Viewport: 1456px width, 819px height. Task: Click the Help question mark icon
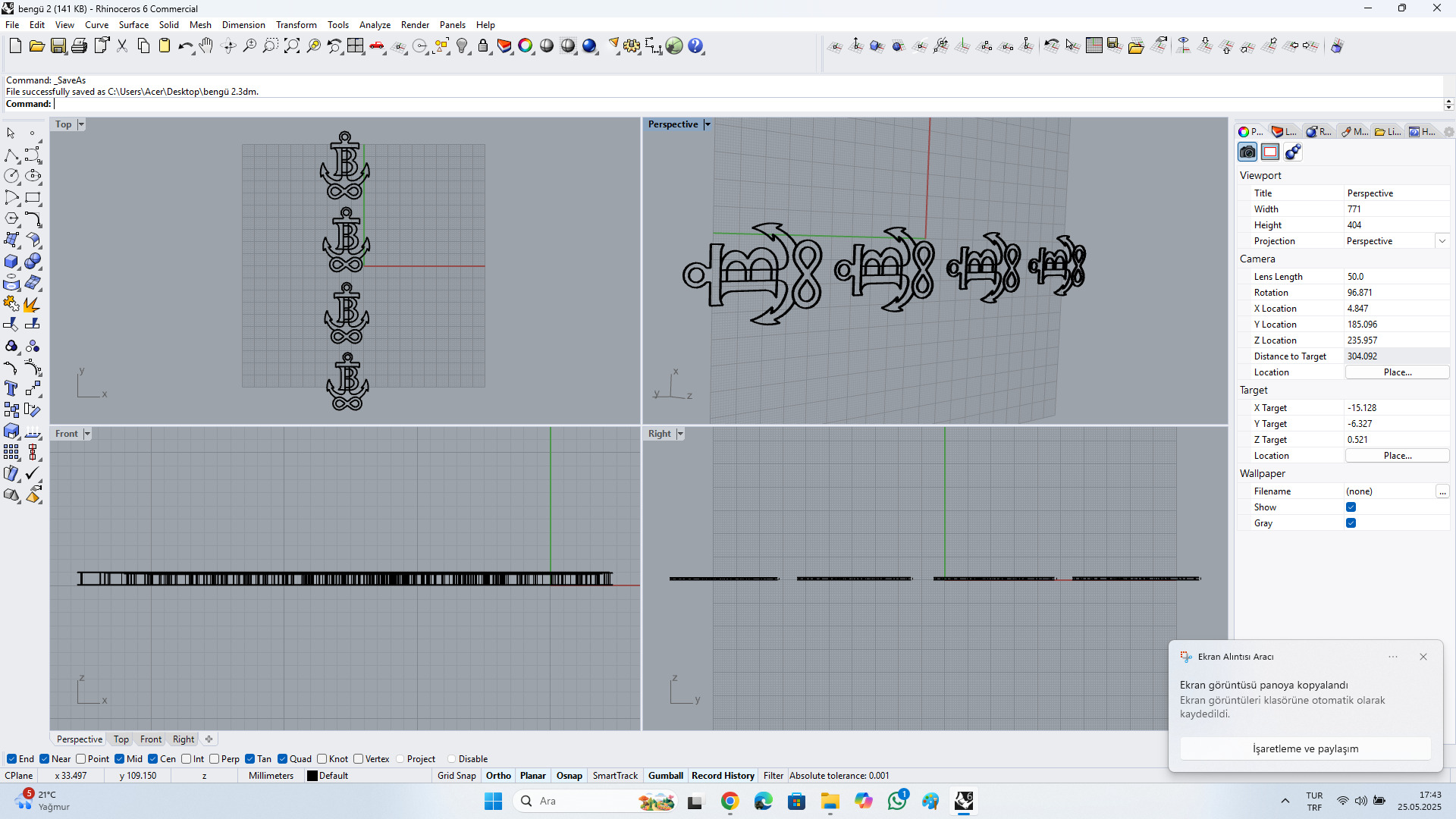click(x=695, y=46)
